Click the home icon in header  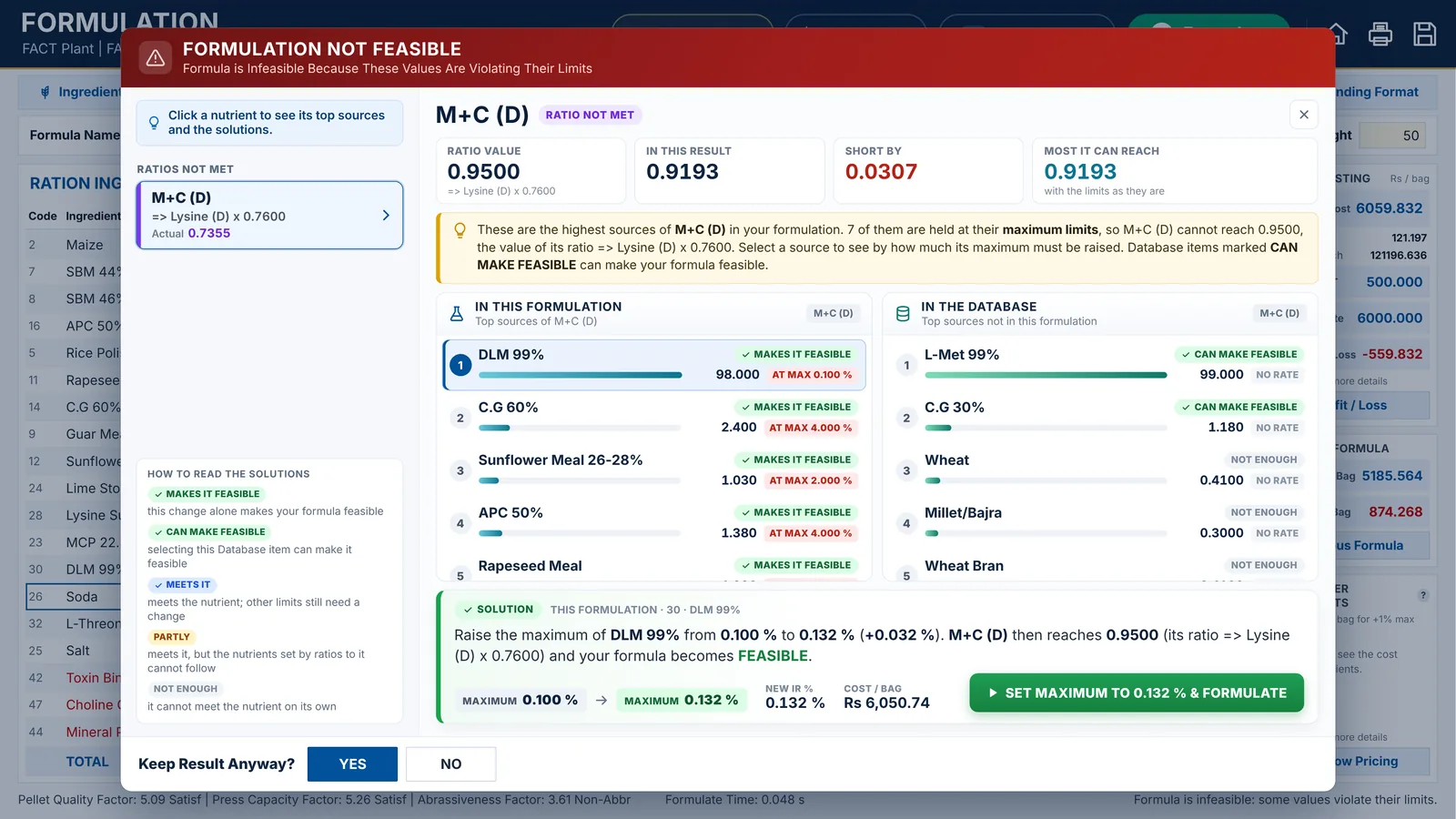coord(1339,35)
